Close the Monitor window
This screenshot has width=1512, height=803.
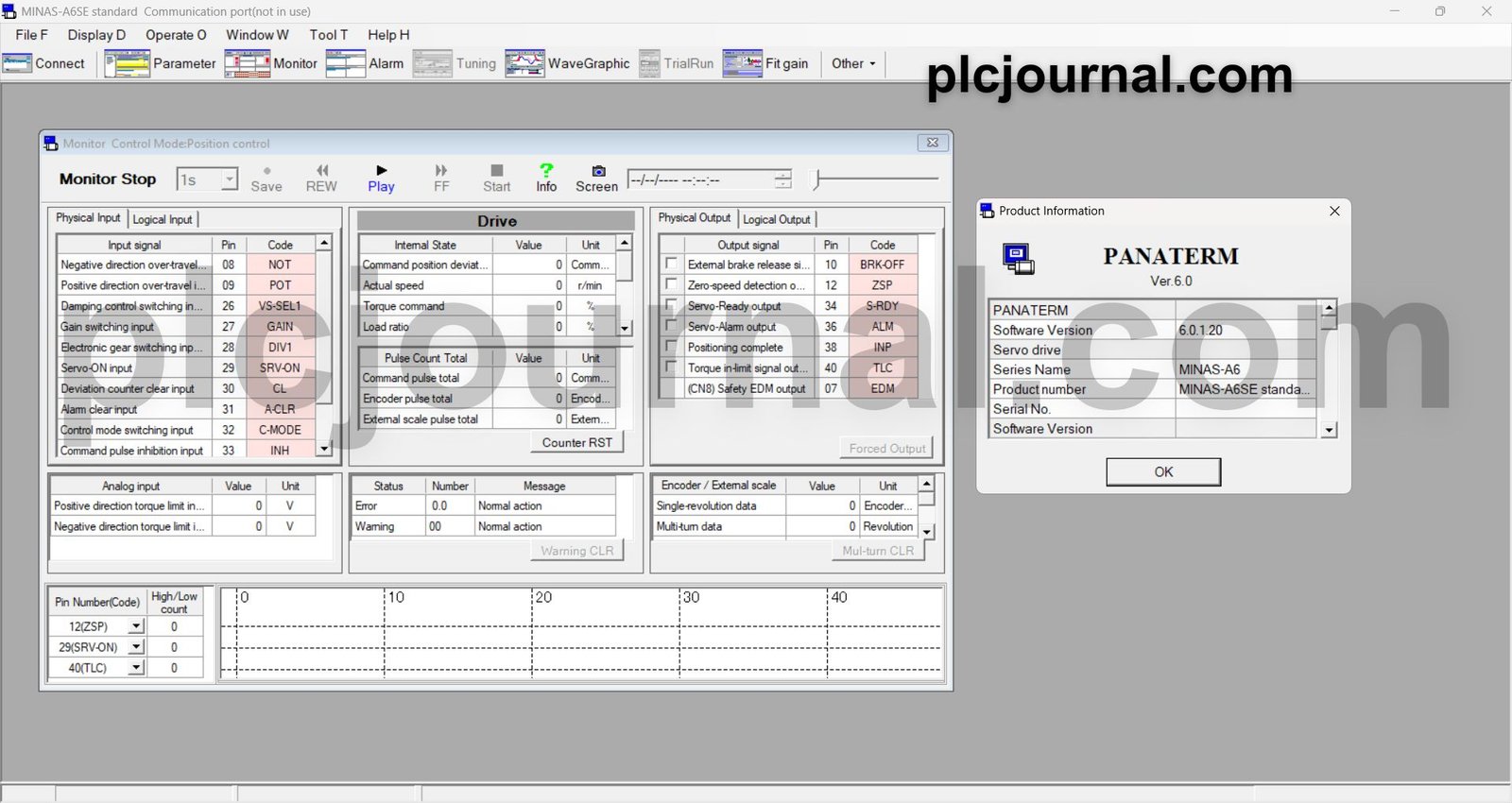point(933,143)
